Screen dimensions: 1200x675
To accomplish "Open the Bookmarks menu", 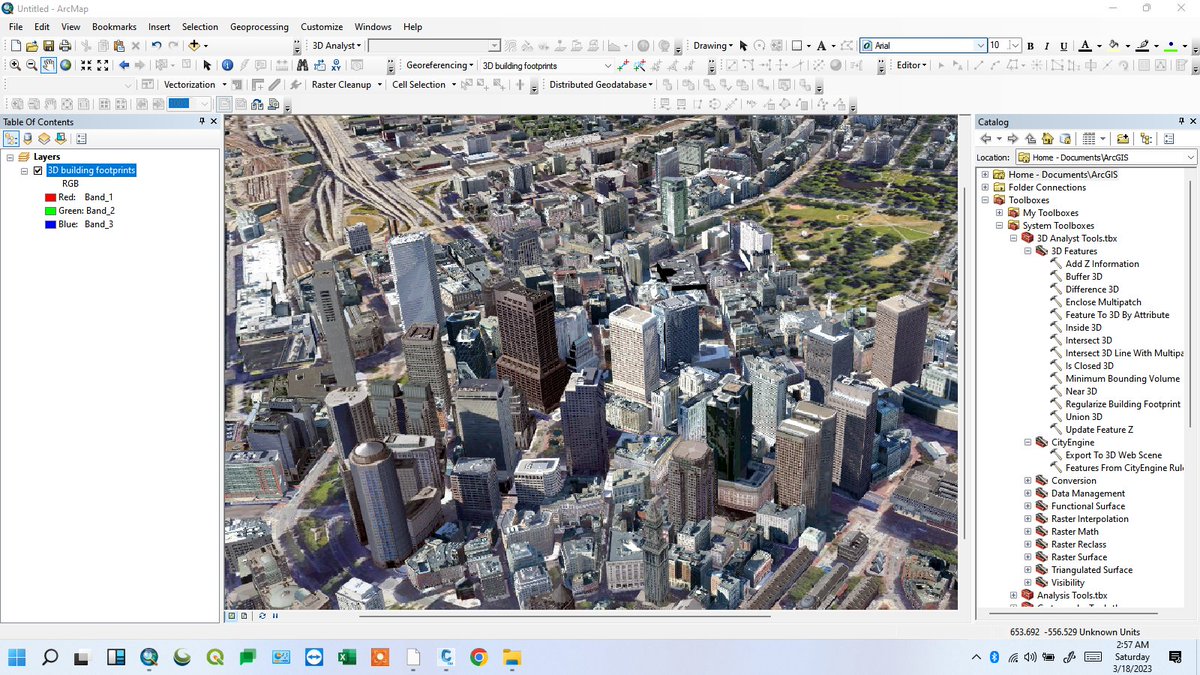I will pos(114,27).
